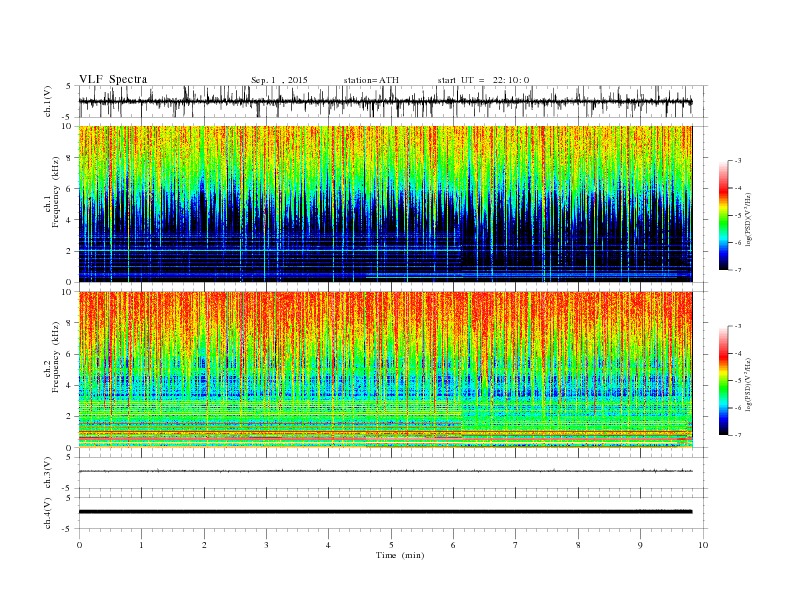Click the time axis tick label "2"

[x=204, y=545]
